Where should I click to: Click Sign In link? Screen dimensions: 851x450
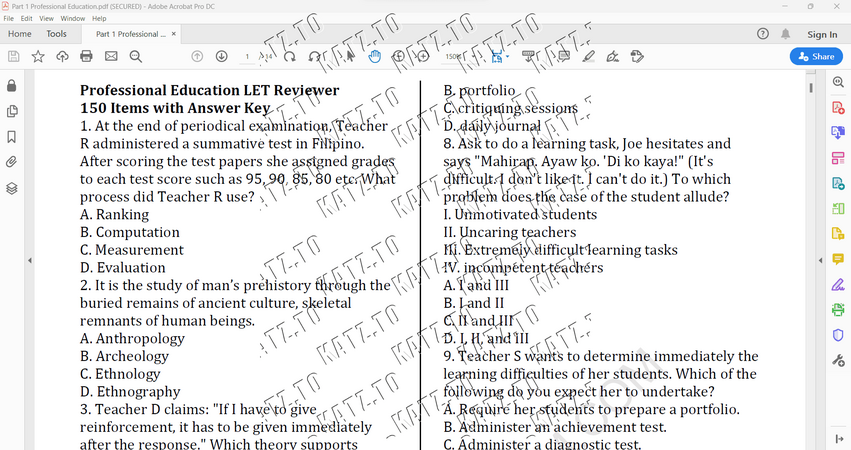click(x=822, y=34)
